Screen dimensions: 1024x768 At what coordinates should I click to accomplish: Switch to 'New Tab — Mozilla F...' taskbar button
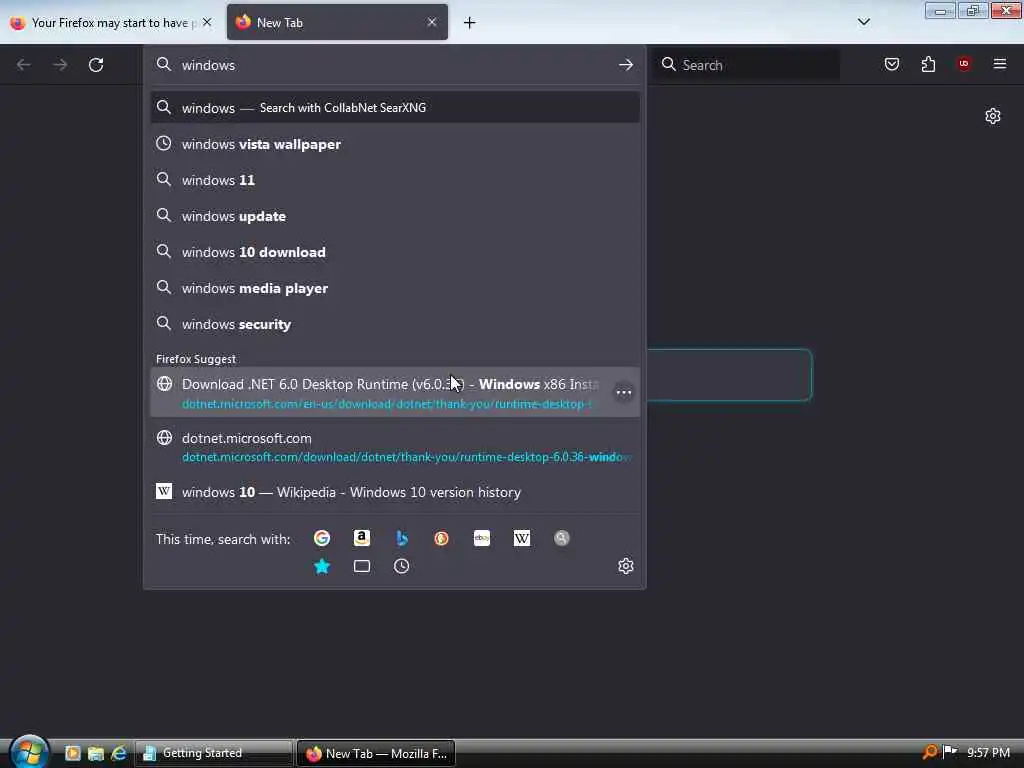click(x=376, y=753)
